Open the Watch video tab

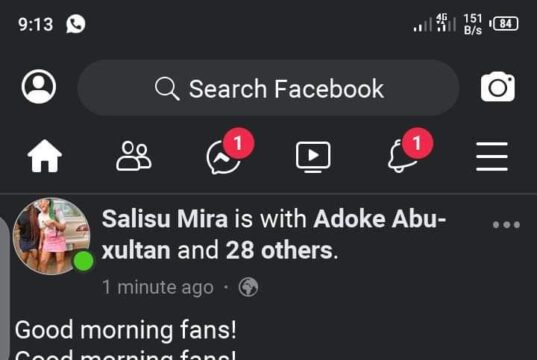[313, 157]
